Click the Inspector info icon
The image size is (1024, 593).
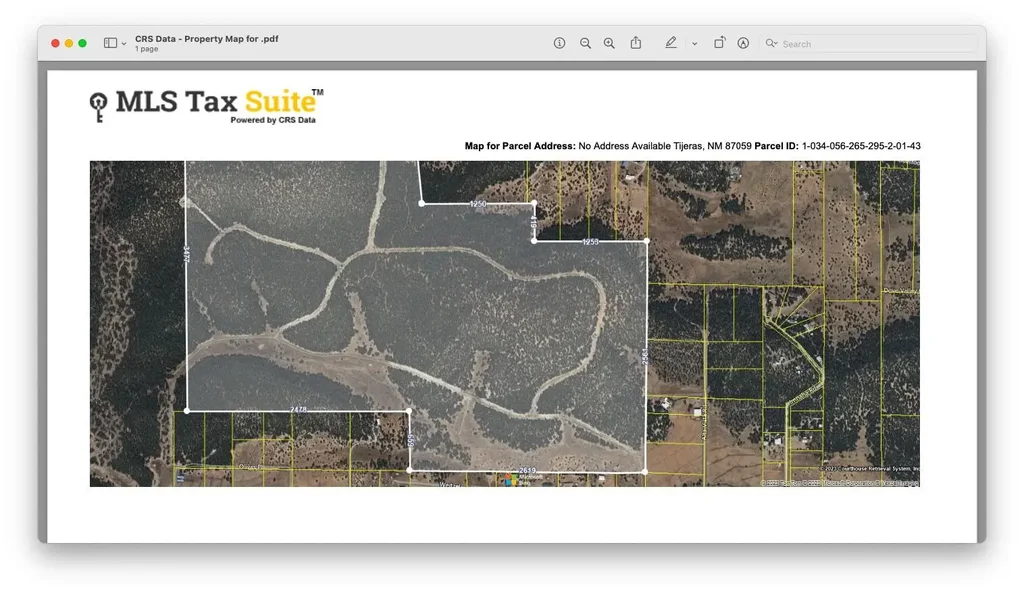tap(560, 43)
